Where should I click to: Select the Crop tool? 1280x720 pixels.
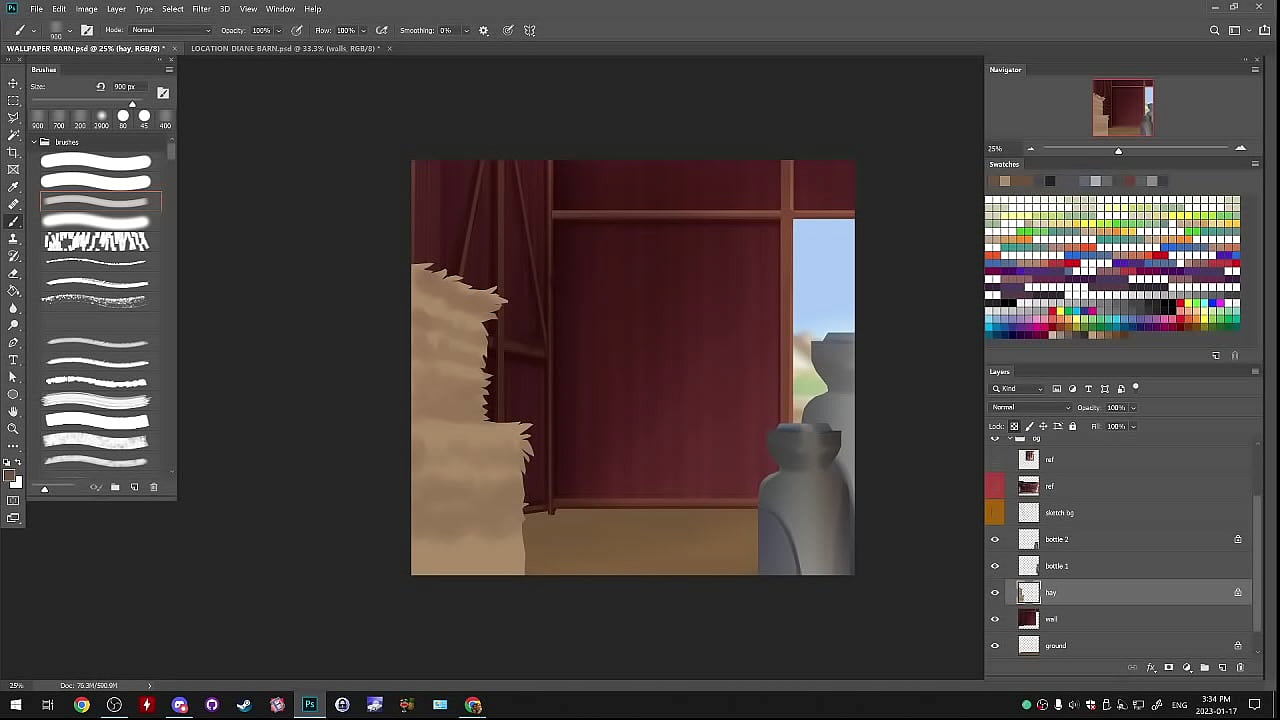coord(13,152)
